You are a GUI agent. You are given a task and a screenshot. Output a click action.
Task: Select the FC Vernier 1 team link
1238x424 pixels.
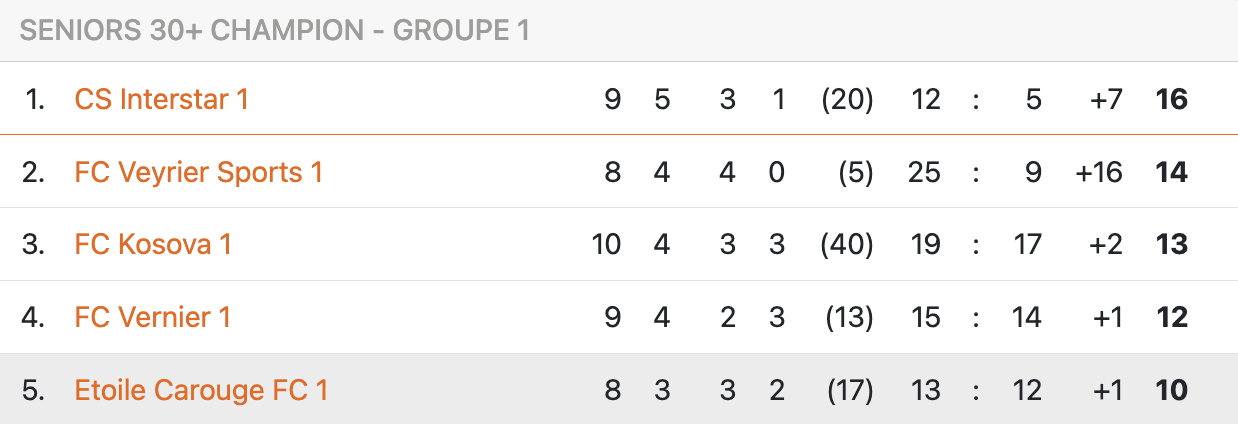coord(152,317)
